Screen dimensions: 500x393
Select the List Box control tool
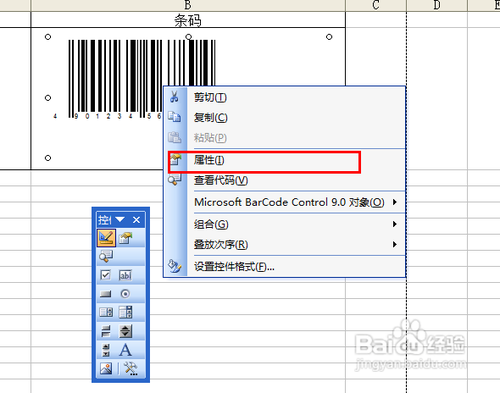point(106,312)
